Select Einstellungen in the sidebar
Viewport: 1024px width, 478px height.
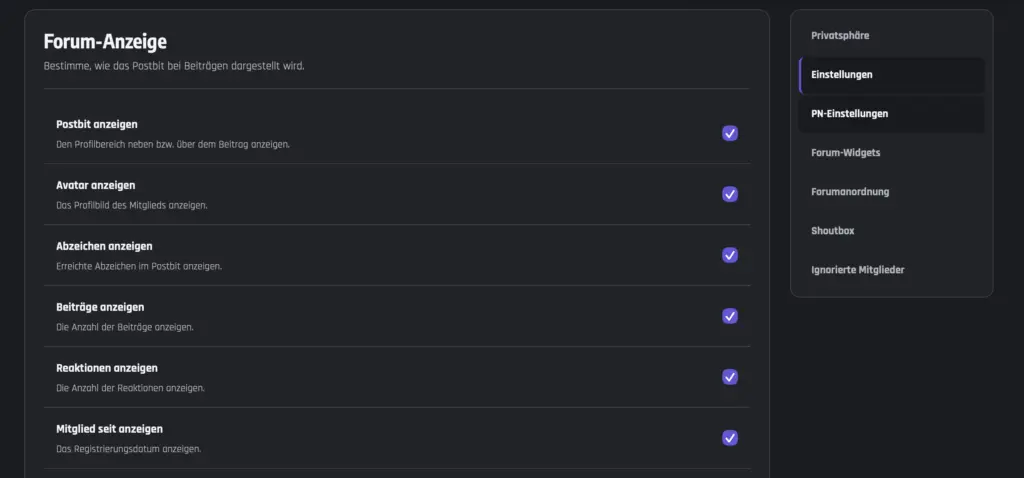click(x=891, y=75)
